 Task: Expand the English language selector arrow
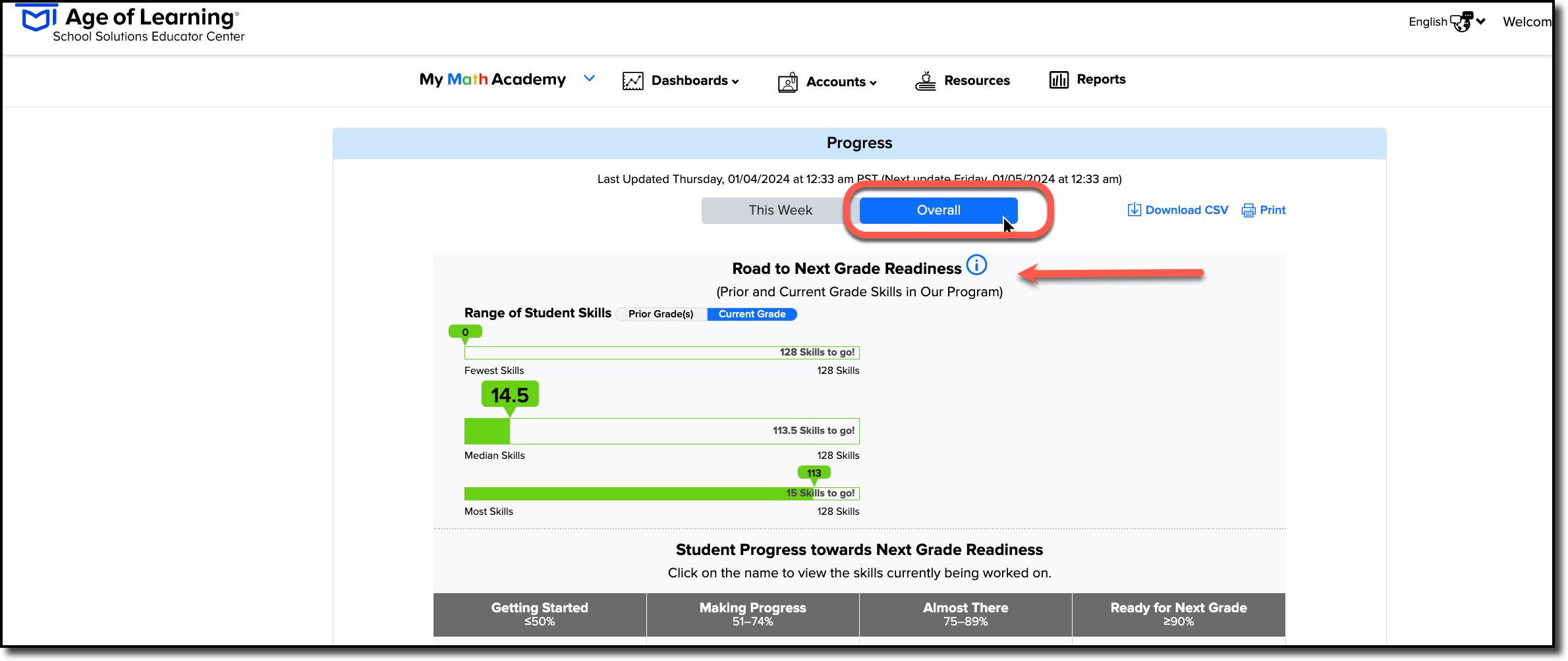1480,21
